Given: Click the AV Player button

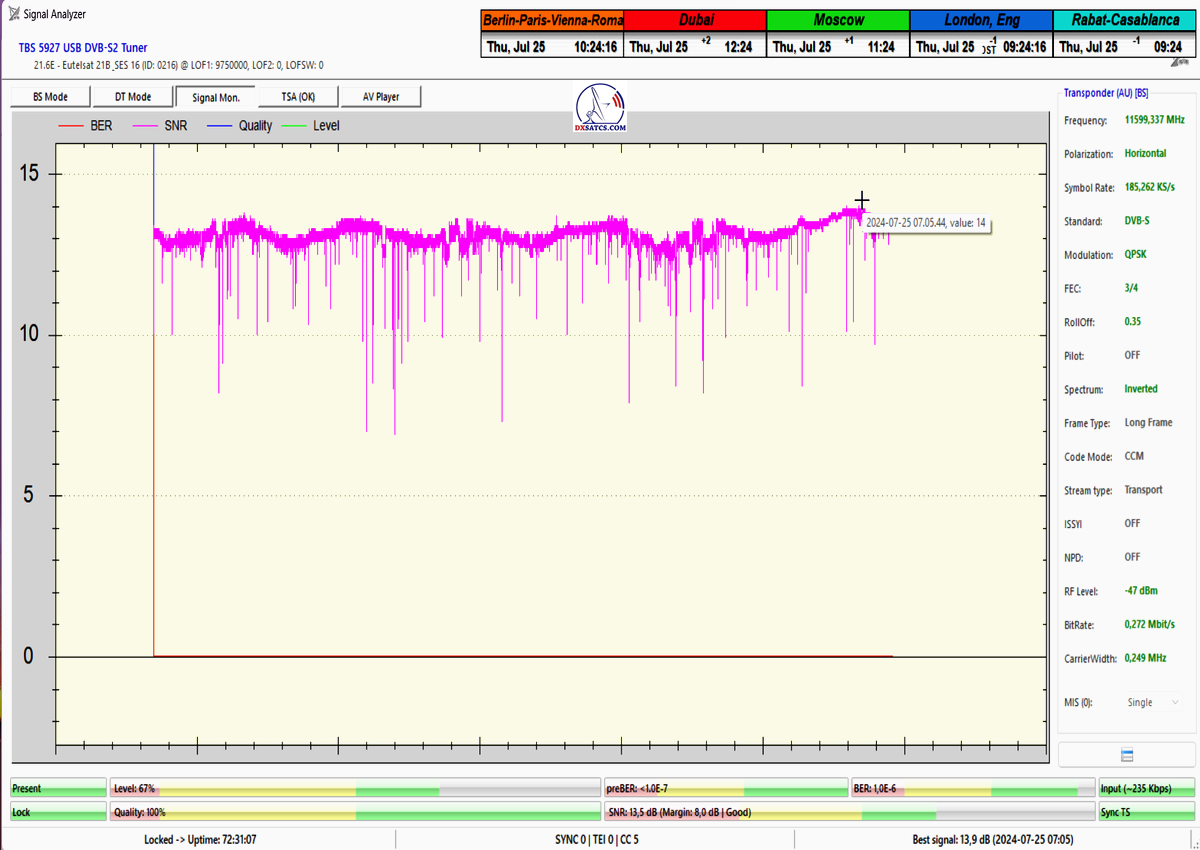Looking at the screenshot, I should 380,97.
